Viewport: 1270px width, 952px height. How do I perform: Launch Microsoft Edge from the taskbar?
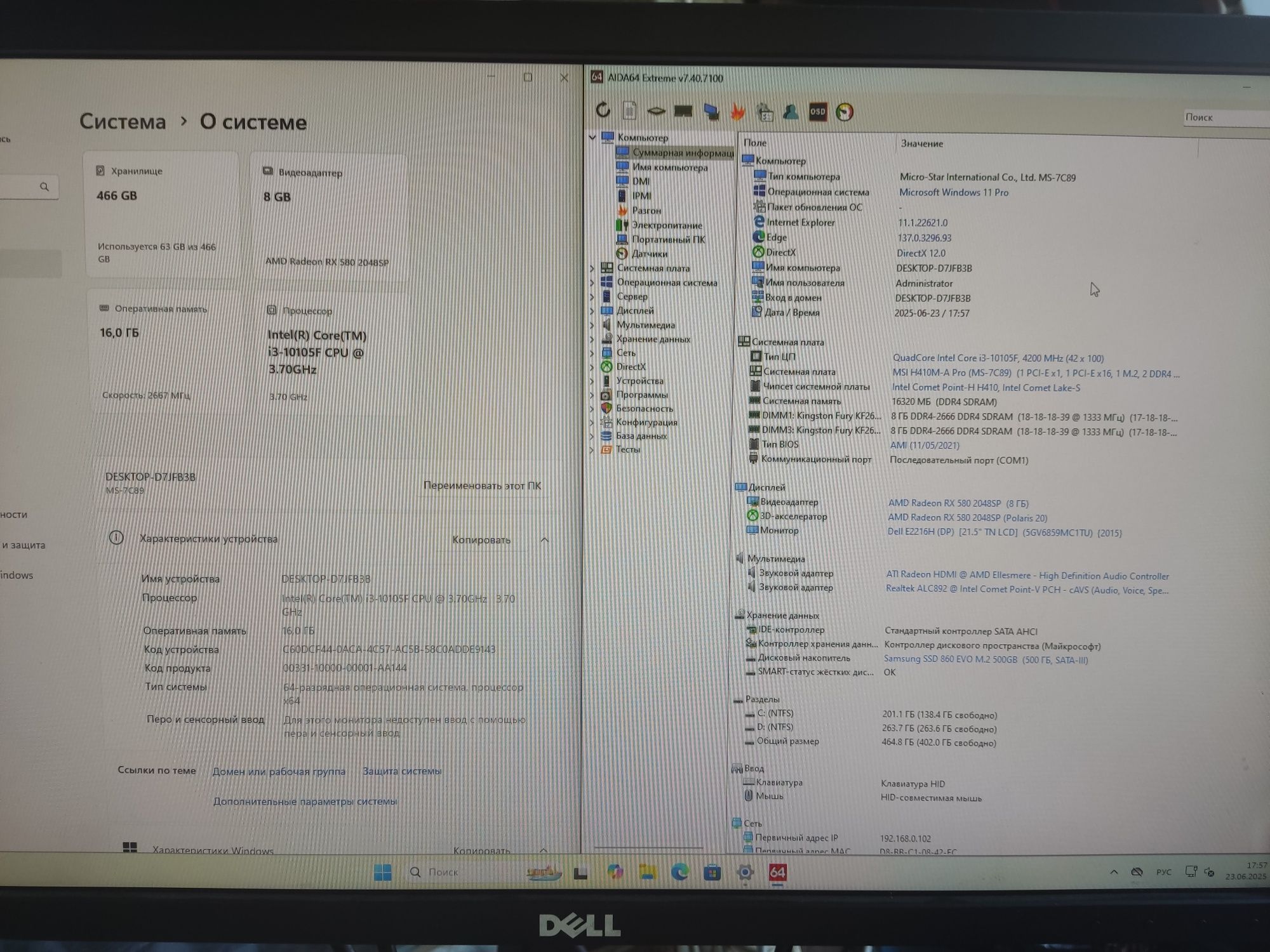pyautogui.click(x=679, y=873)
